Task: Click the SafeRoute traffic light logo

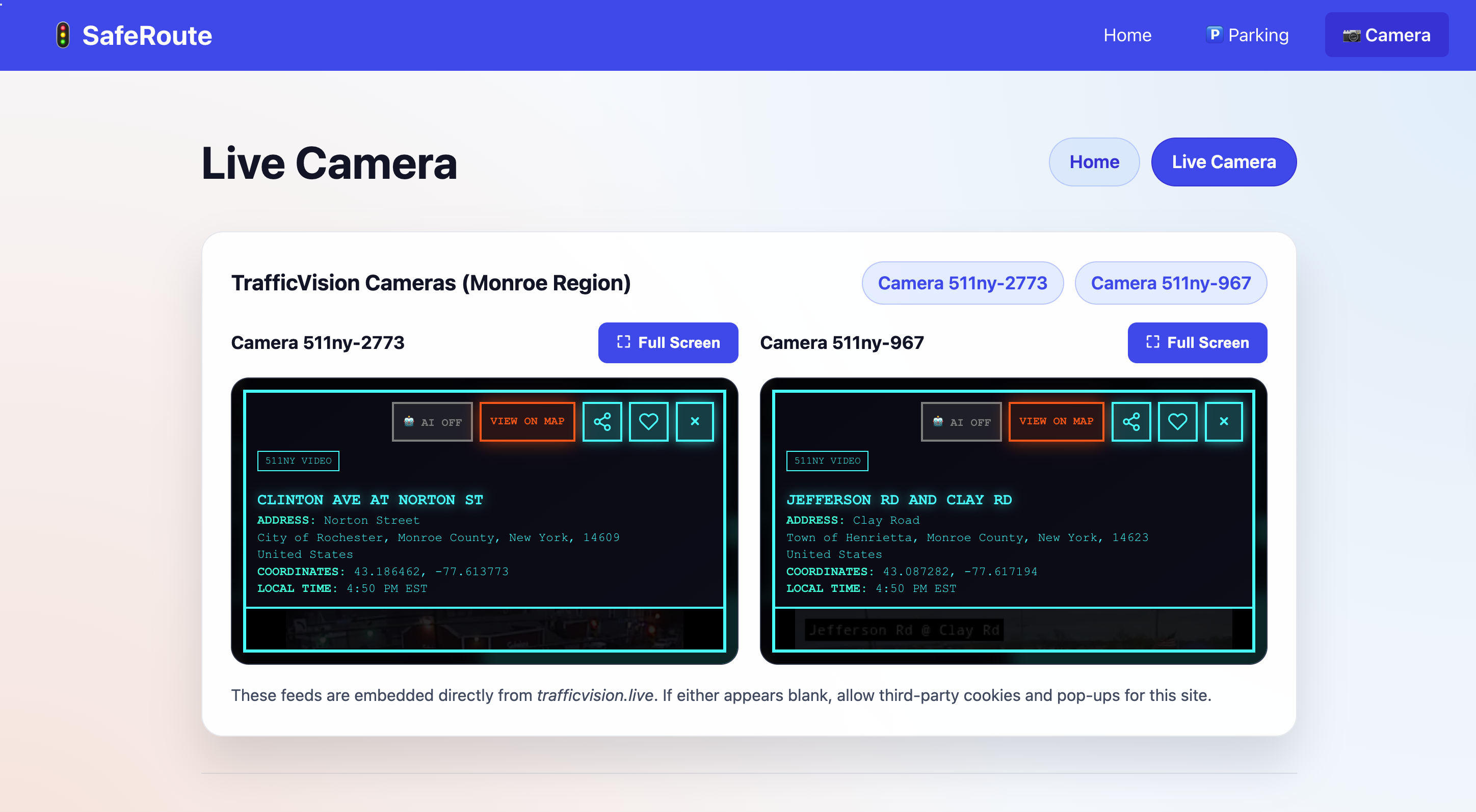Action: click(63, 36)
